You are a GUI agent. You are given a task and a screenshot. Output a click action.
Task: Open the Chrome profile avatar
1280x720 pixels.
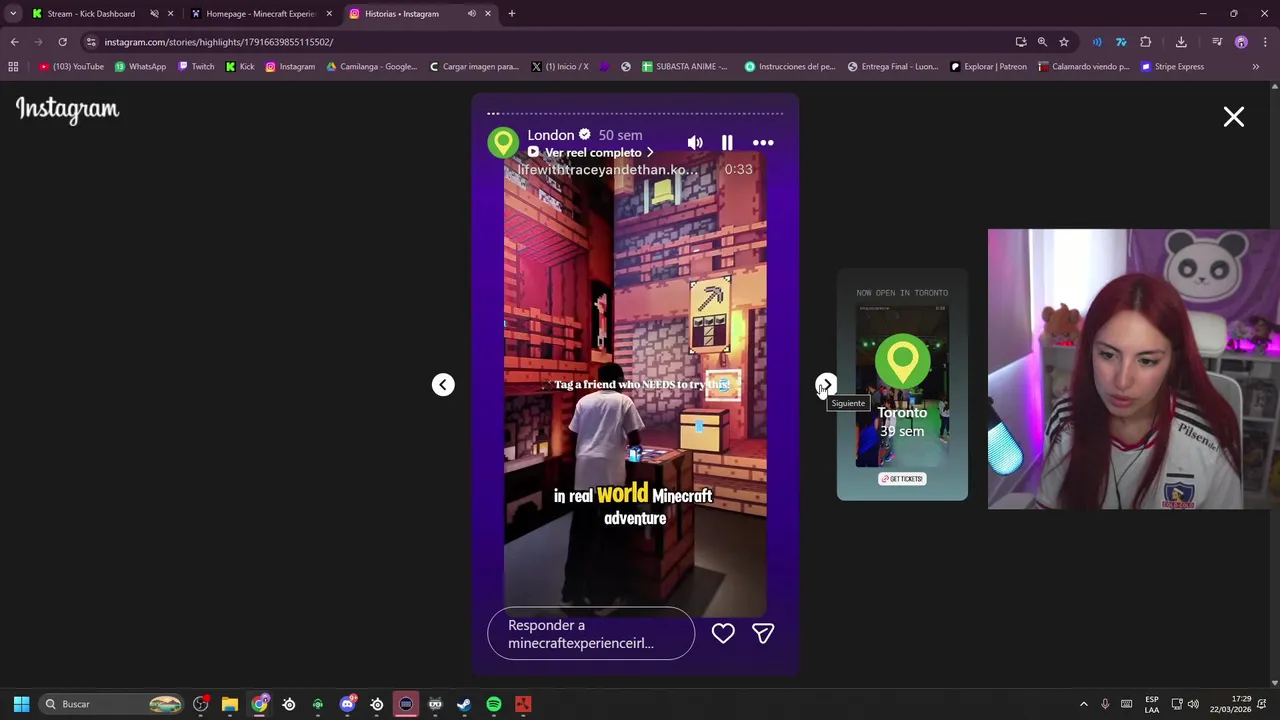[x=1241, y=42]
